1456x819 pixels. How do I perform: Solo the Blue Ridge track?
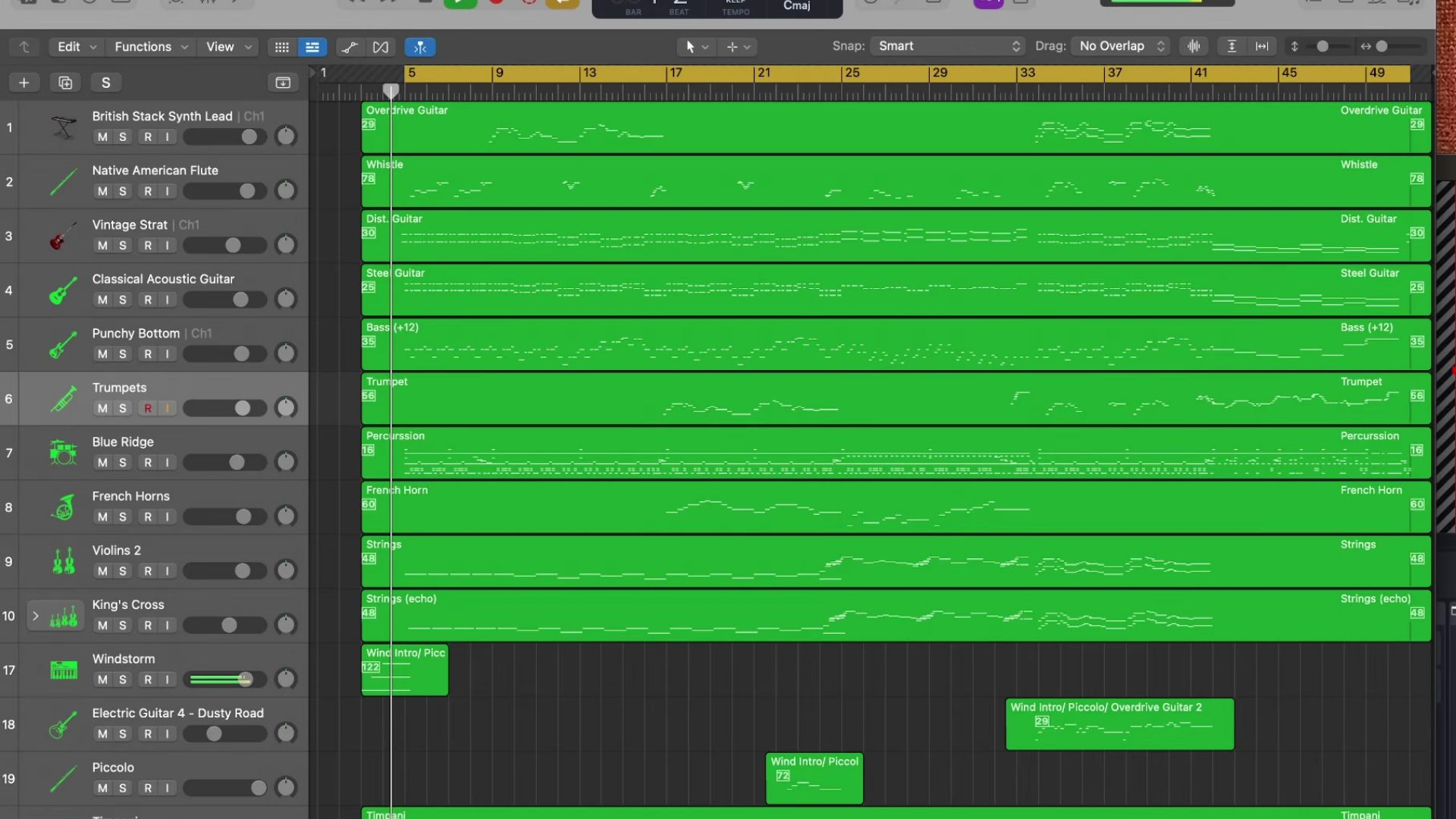point(123,463)
